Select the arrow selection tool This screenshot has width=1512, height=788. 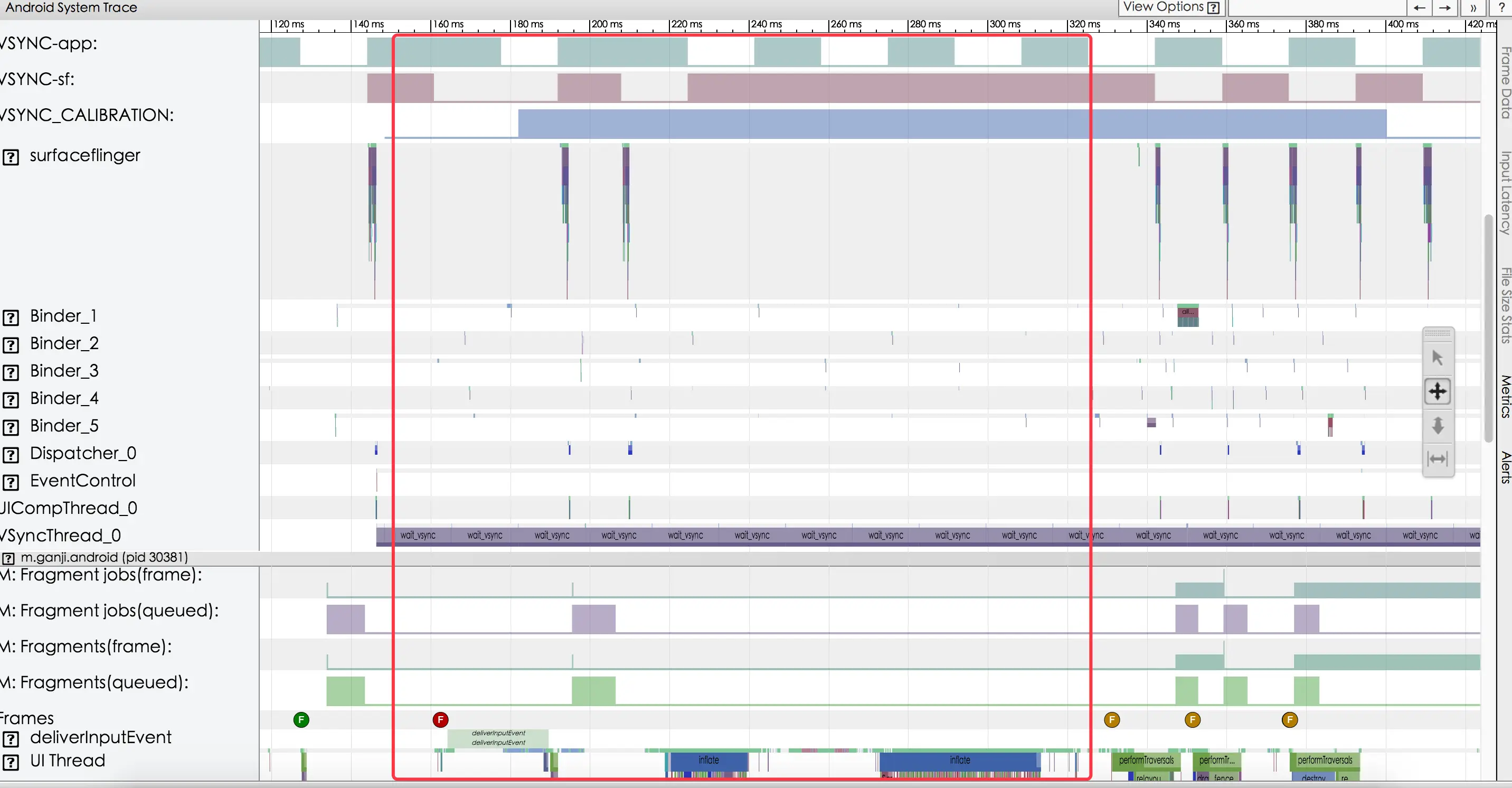tap(1438, 358)
